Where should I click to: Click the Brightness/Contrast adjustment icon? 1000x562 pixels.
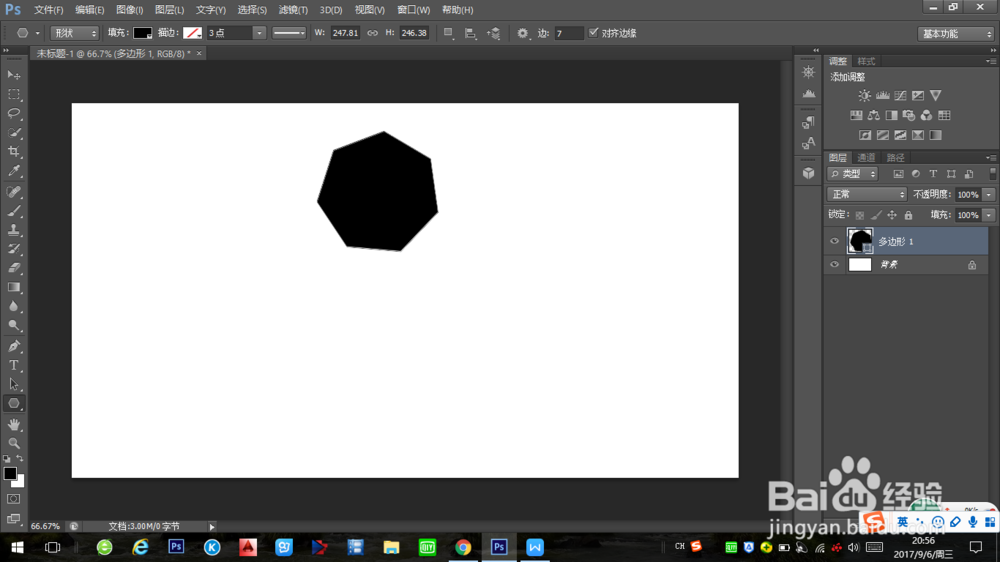pyautogui.click(x=864, y=96)
